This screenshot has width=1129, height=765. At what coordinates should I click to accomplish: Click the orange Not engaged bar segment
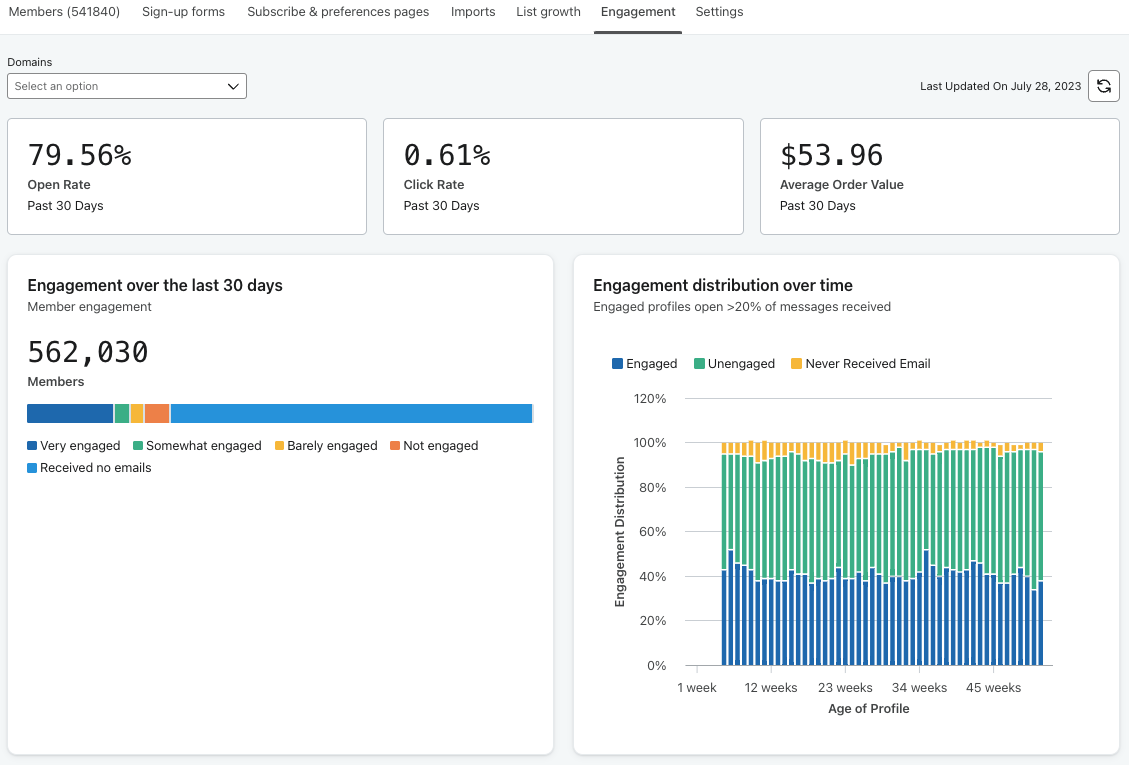157,414
